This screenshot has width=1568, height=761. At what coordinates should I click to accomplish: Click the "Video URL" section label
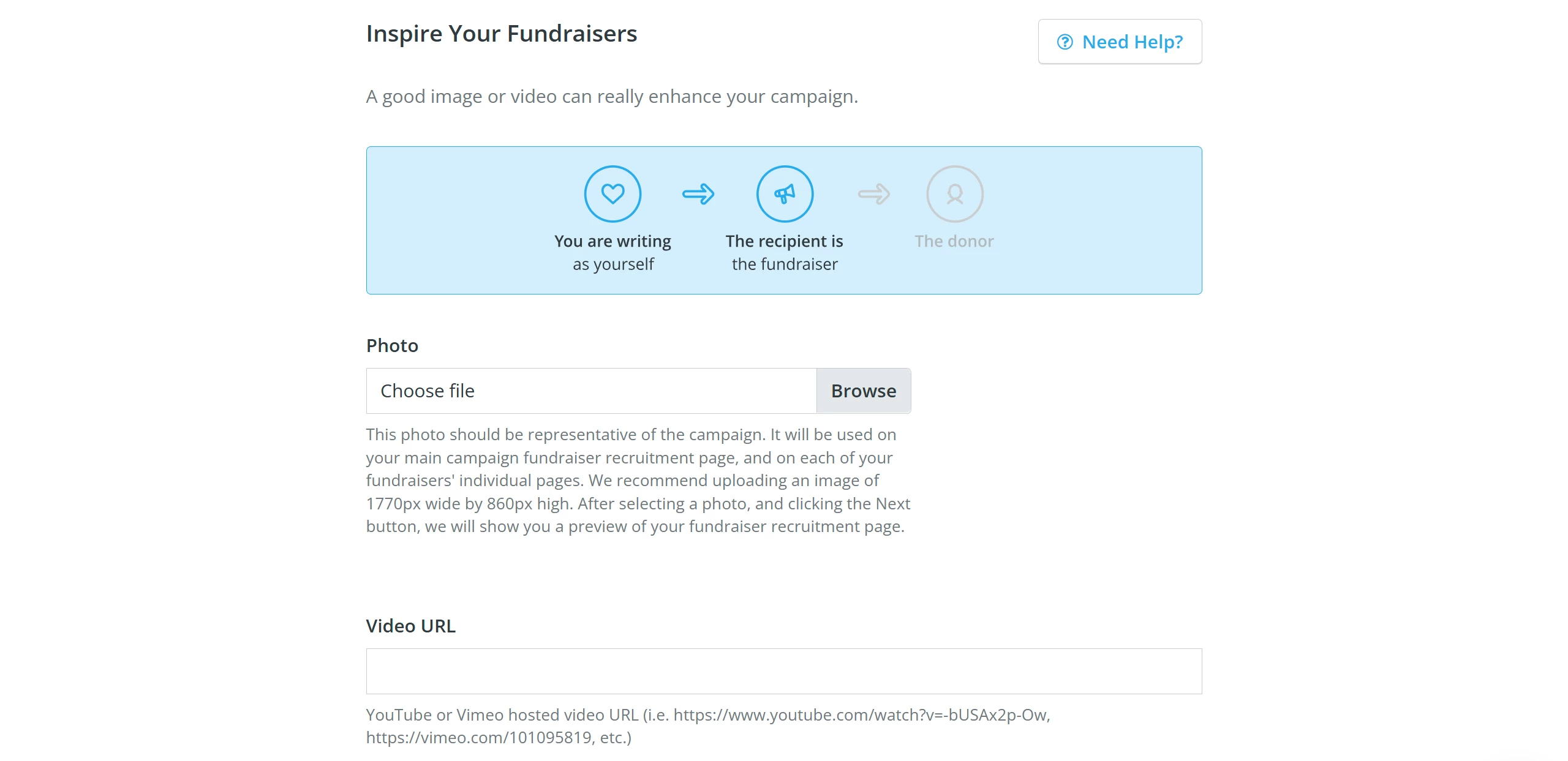point(410,626)
